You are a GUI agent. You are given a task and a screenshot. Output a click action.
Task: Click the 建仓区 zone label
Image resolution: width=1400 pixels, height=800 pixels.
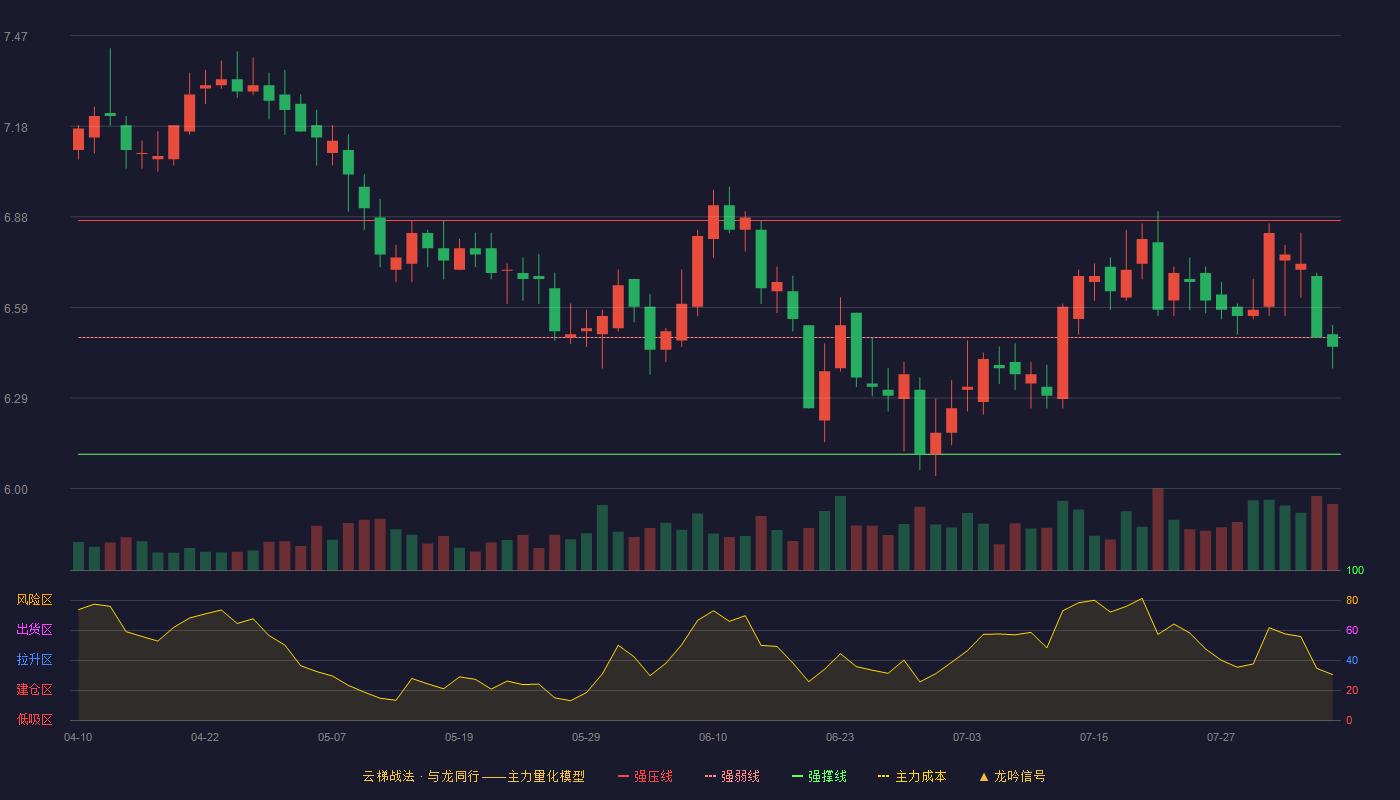click(34, 690)
